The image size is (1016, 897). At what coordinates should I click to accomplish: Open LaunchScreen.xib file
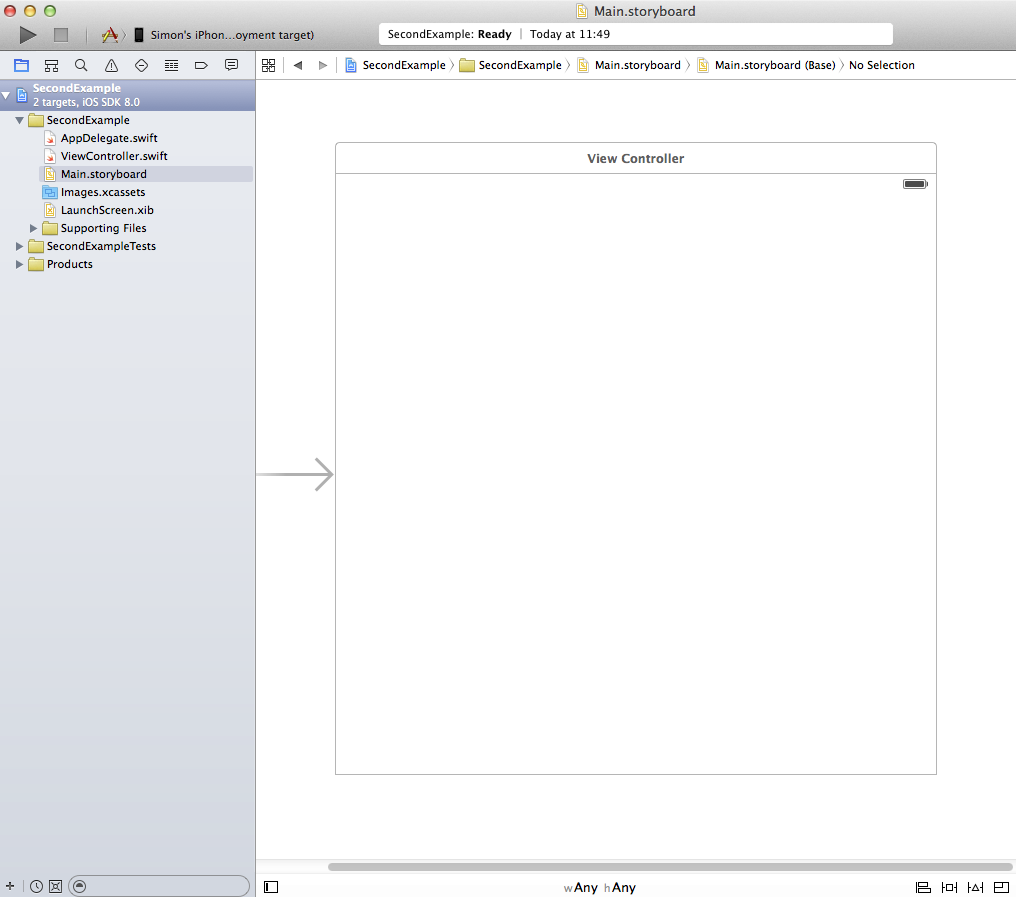click(x=107, y=211)
